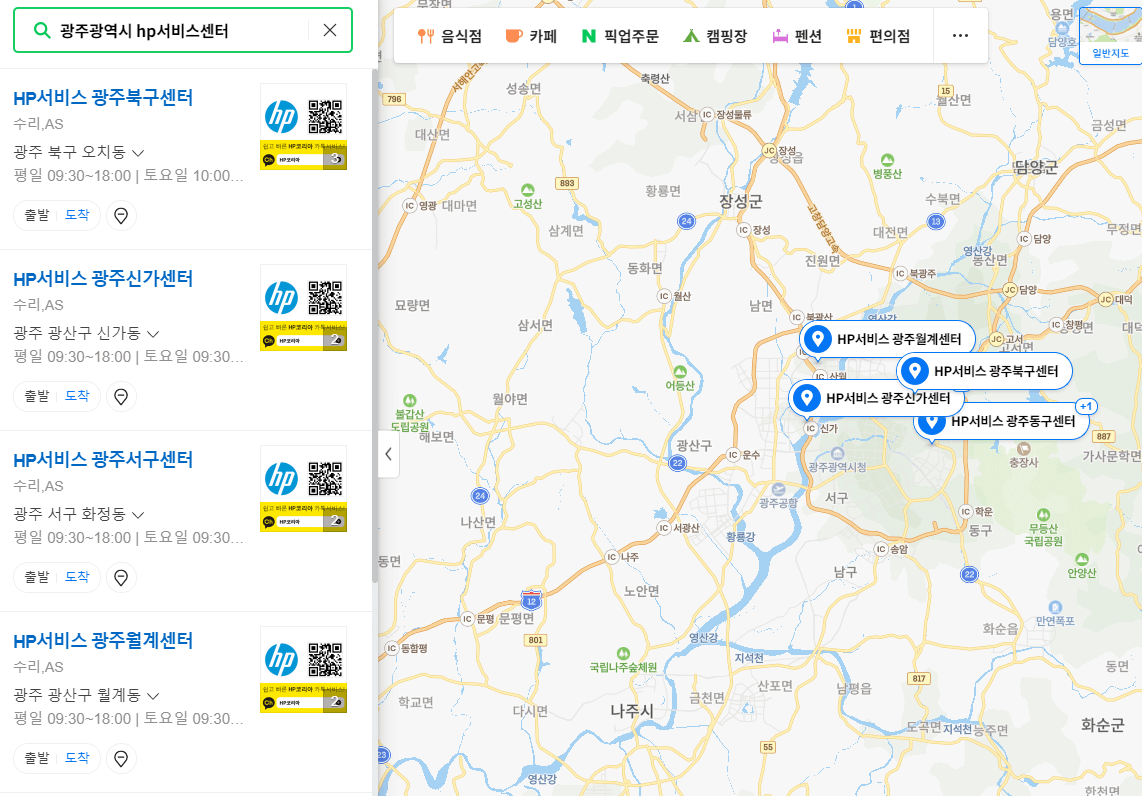The width and height of the screenshot is (1142, 796).
Task: Click the 나주시 city label on map
Action: [632, 711]
